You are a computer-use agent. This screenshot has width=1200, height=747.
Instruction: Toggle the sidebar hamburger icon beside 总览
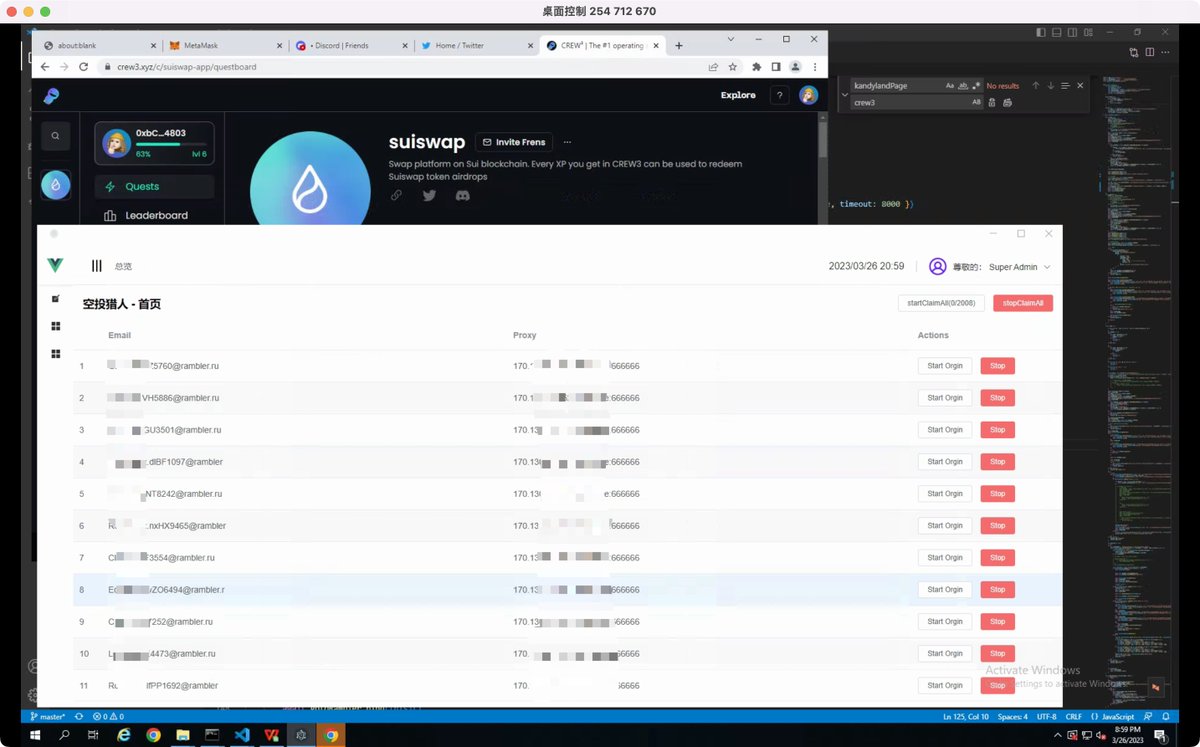tap(97, 266)
